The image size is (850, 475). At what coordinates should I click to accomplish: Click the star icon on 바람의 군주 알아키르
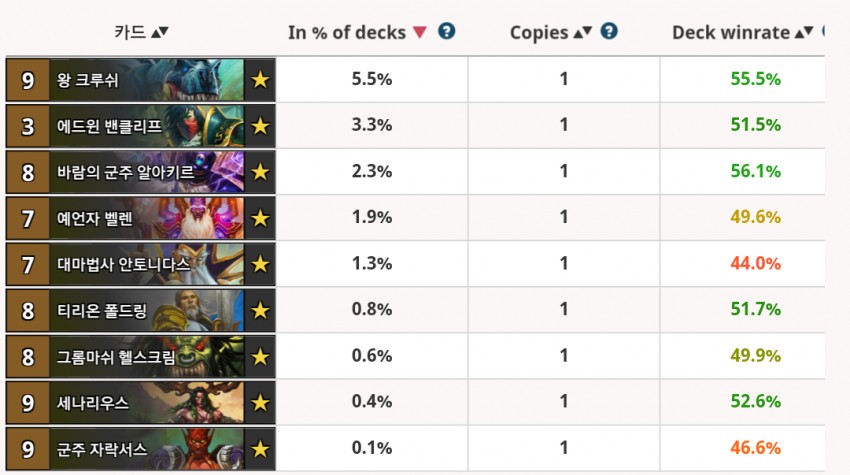261,172
